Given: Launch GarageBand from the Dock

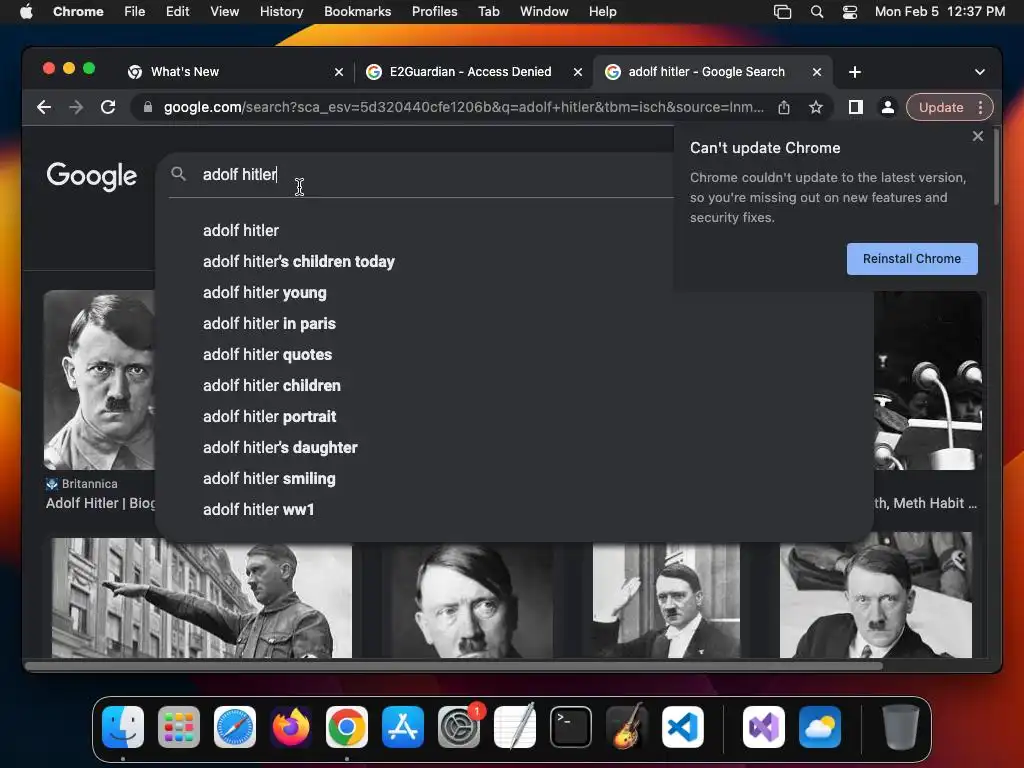Looking at the screenshot, I should [x=627, y=727].
